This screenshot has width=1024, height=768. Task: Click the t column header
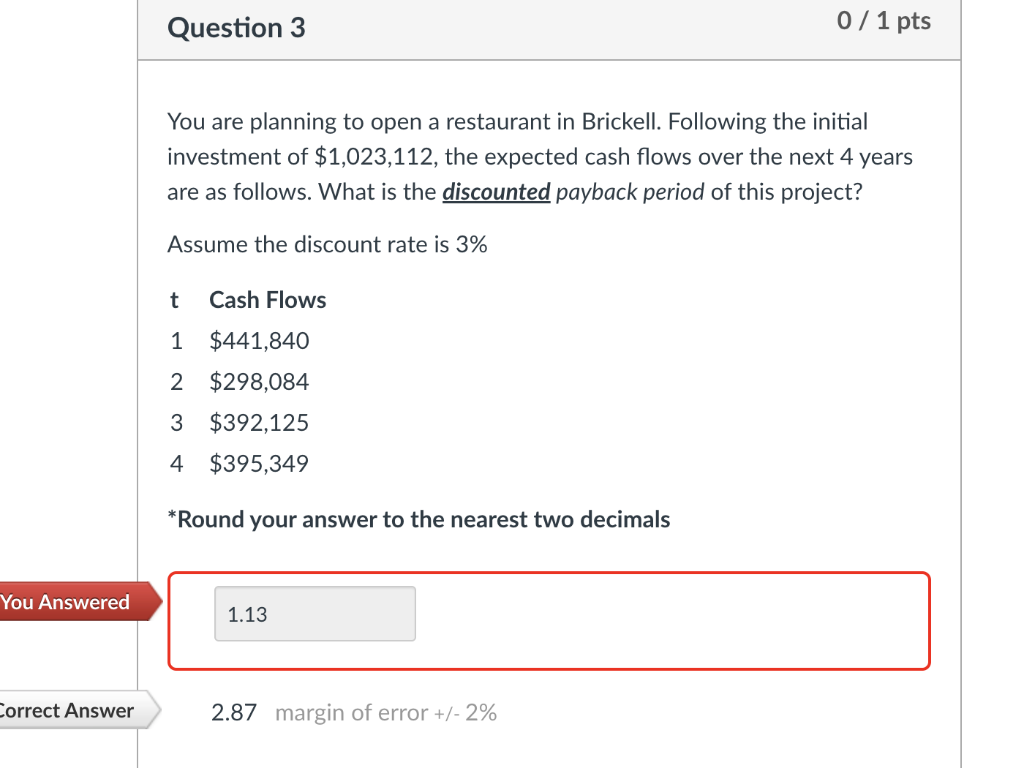(x=173, y=300)
